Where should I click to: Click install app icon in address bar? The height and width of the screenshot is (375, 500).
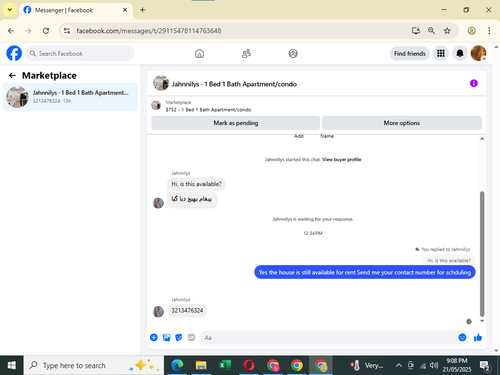click(x=415, y=31)
